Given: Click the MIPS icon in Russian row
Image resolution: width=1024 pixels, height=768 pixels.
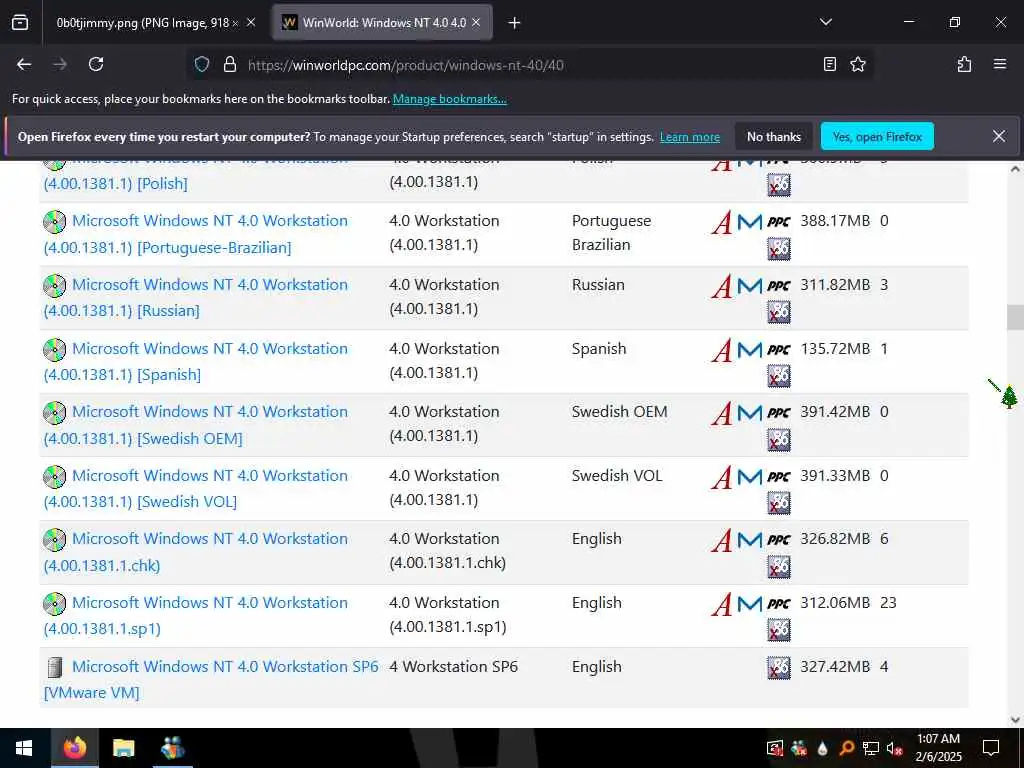Looking at the screenshot, I should tap(750, 285).
